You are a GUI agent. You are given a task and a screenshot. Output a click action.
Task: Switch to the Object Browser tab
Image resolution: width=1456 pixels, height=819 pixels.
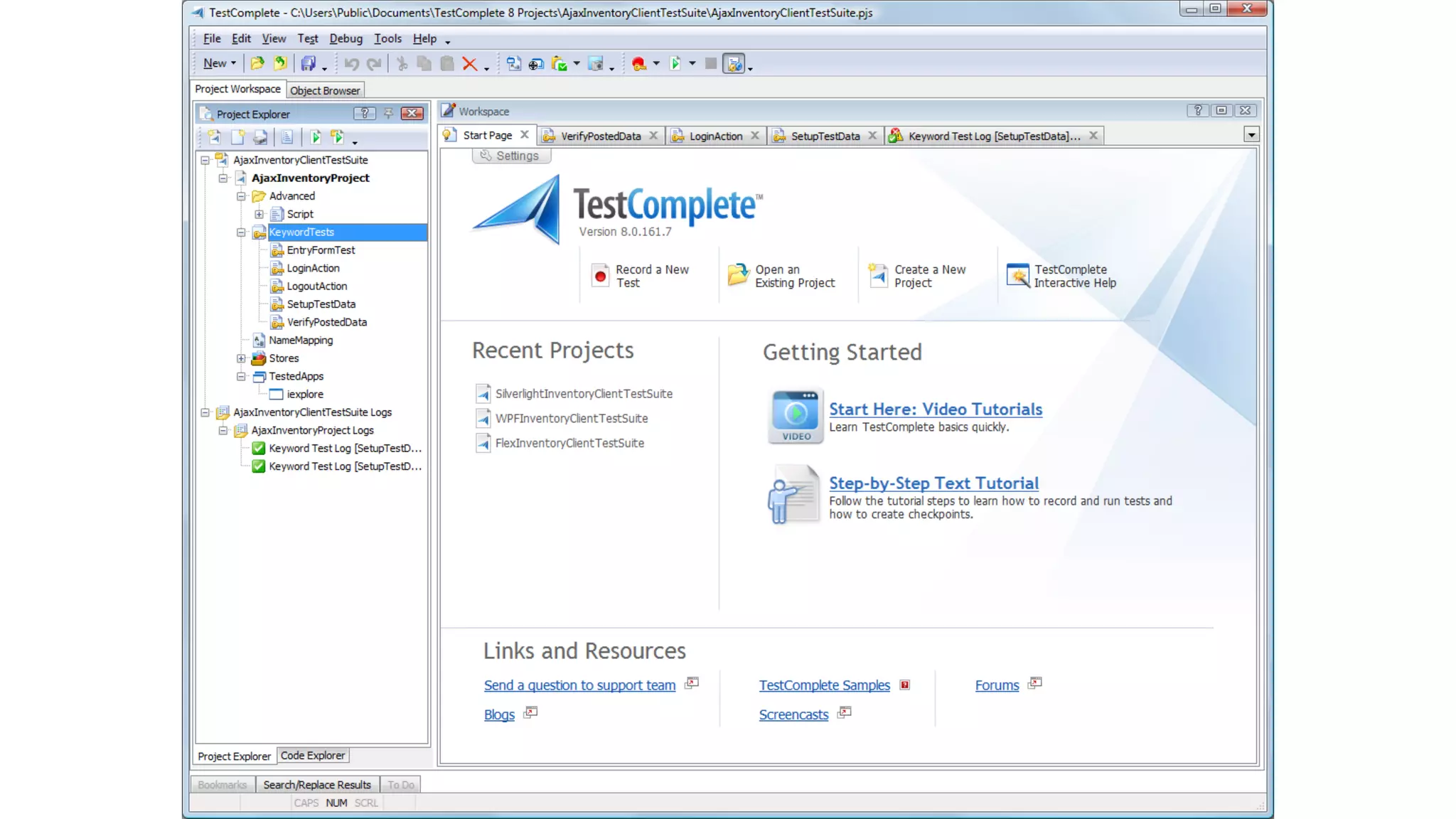(x=325, y=90)
